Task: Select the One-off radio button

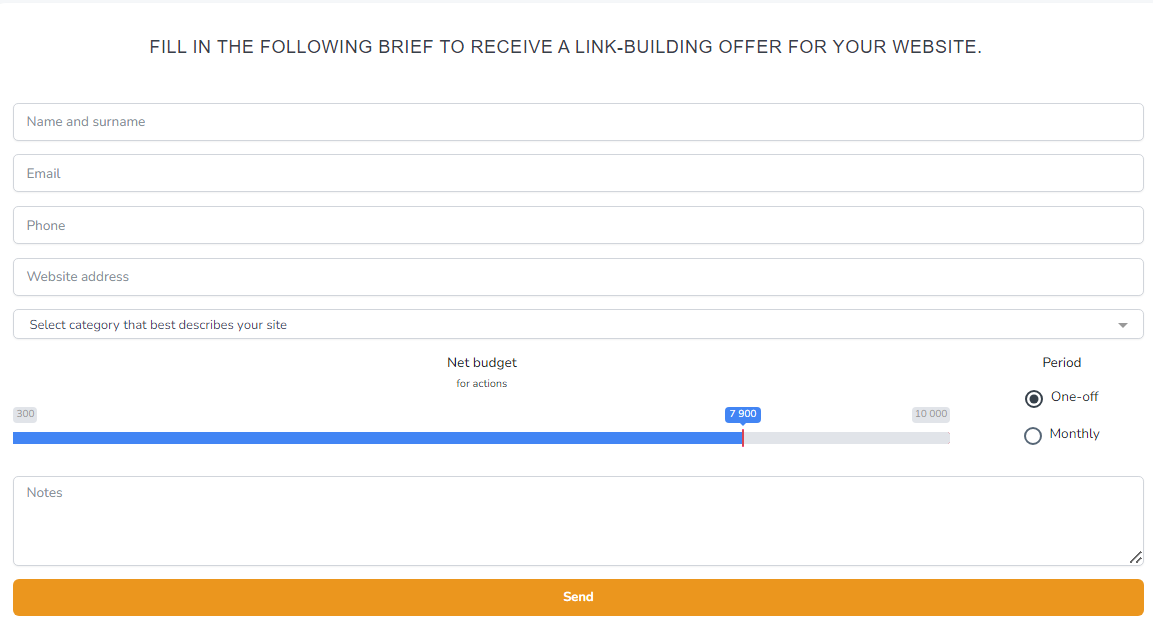Action: (x=1034, y=399)
